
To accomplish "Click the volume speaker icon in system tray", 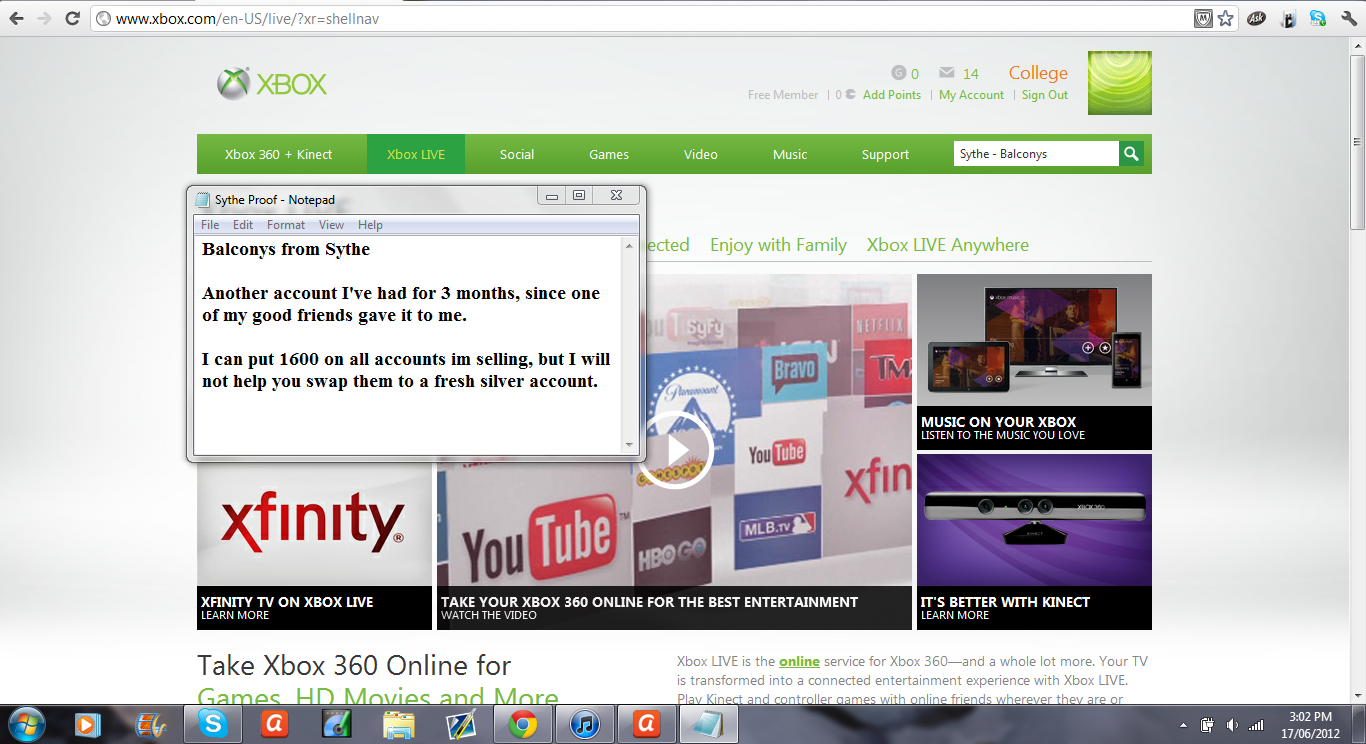I will click(1231, 724).
